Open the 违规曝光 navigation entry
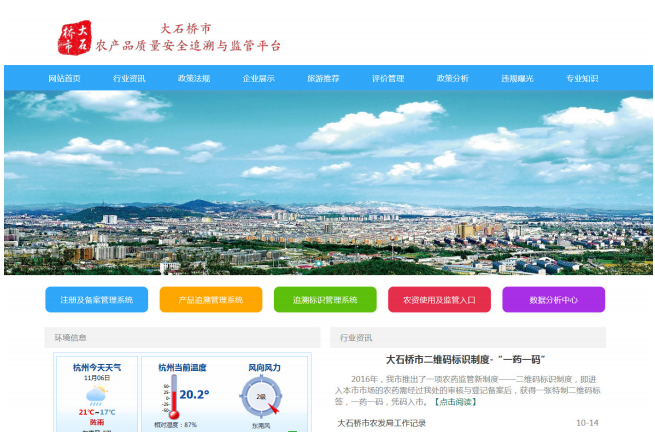 click(x=517, y=78)
